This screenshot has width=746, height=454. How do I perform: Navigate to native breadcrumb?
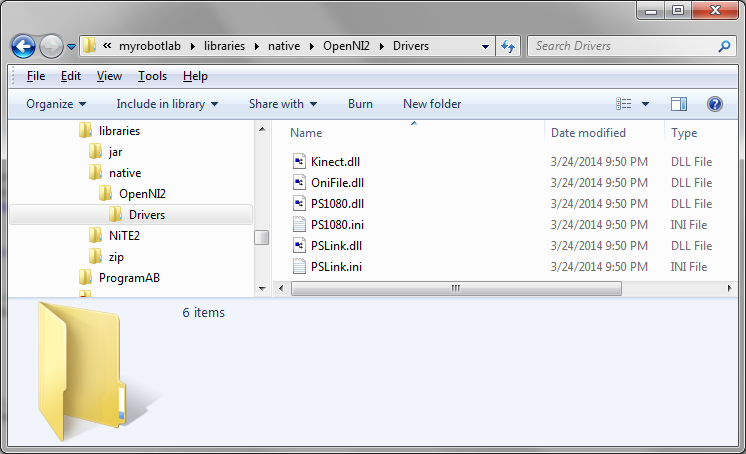pos(284,46)
